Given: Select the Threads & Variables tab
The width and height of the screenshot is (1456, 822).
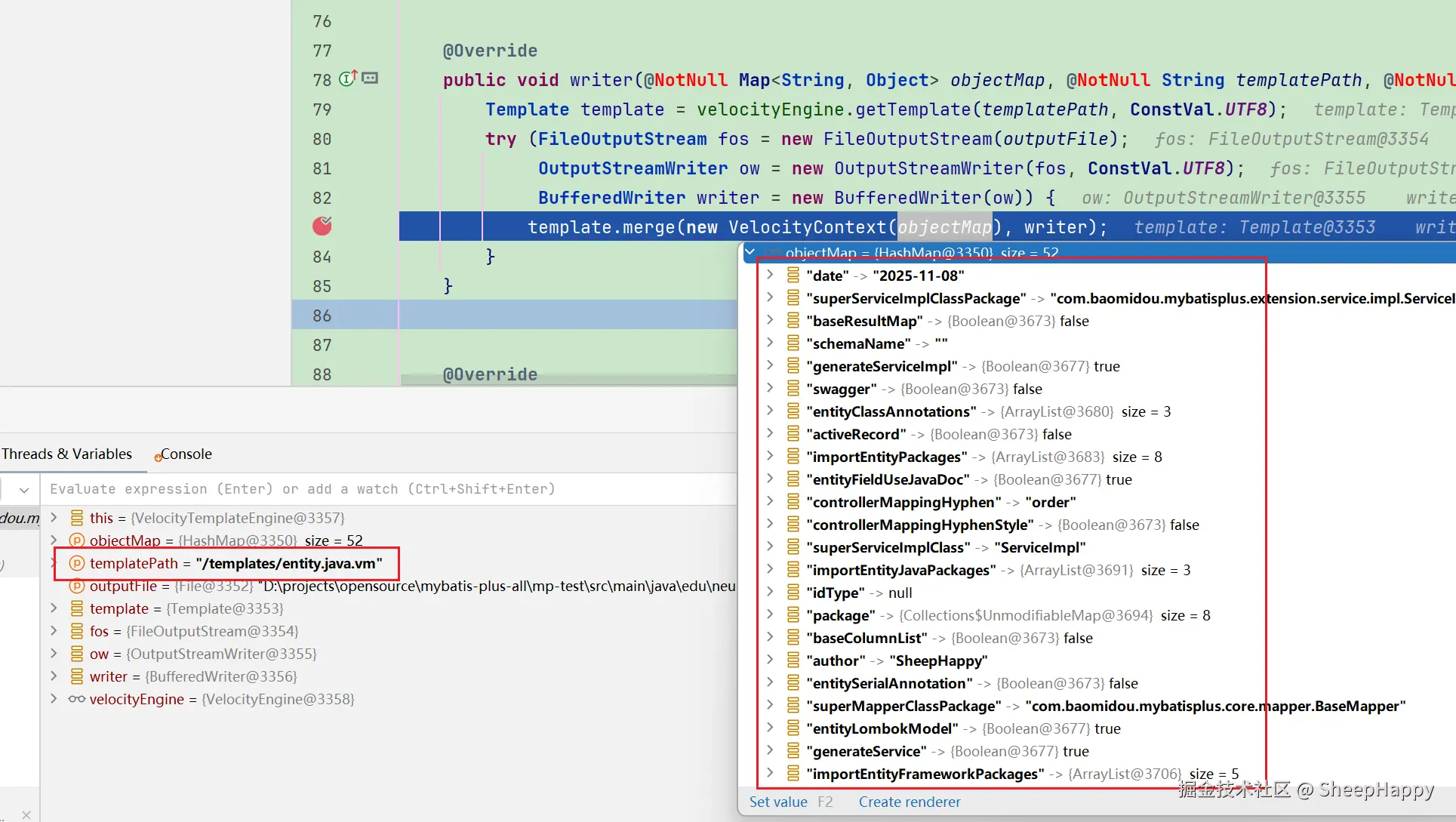Looking at the screenshot, I should [x=66, y=454].
